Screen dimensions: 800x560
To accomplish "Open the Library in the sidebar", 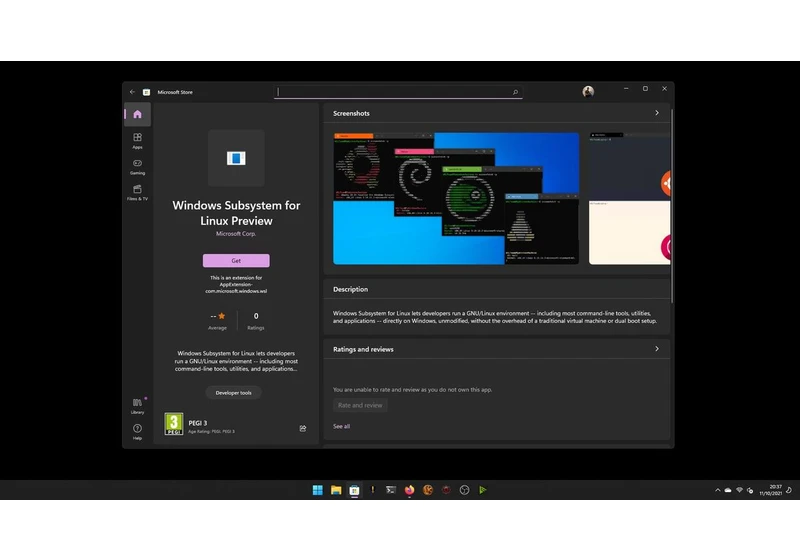I will click(x=137, y=406).
